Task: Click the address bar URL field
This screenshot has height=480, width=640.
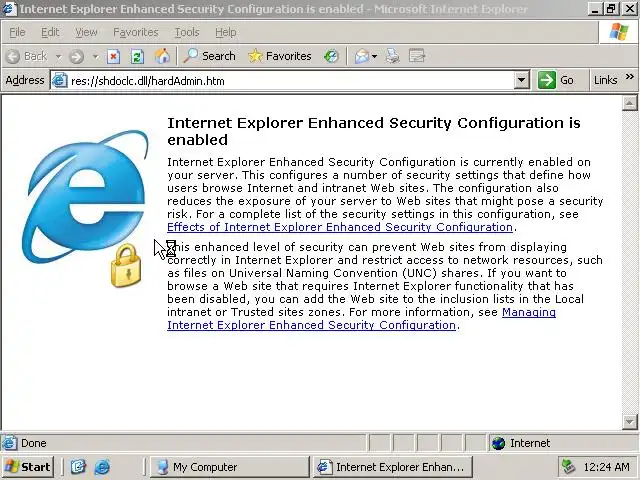Action: click(291, 81)
